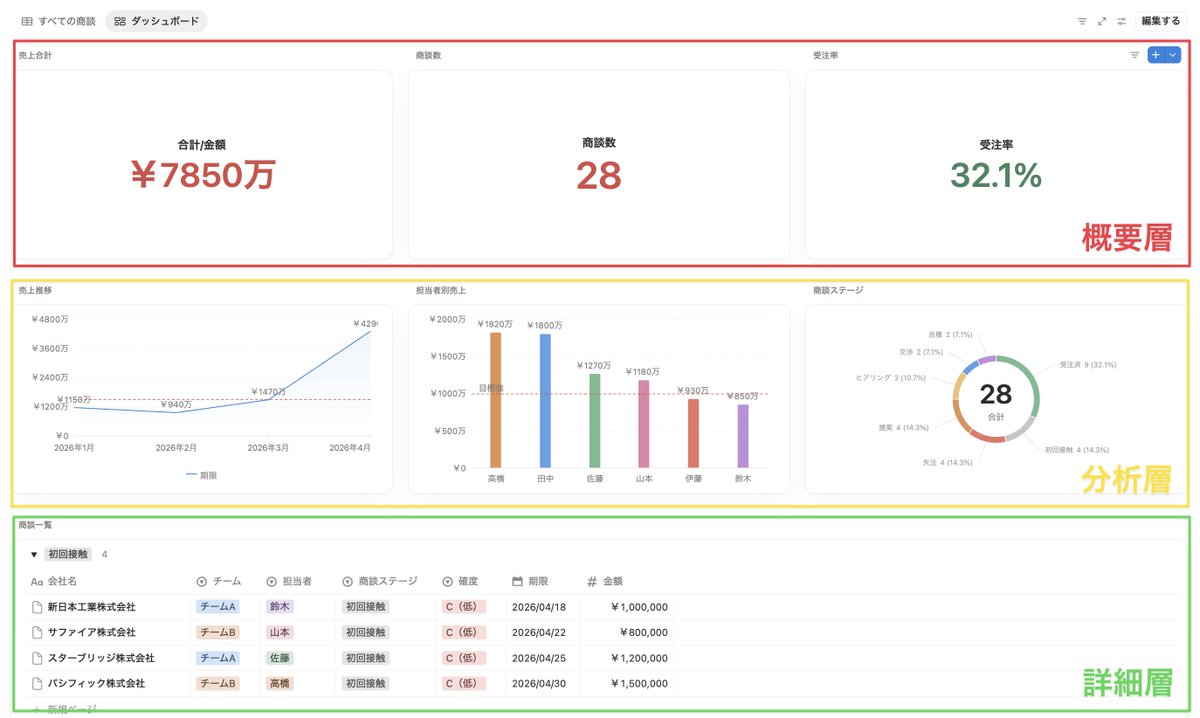Click 期限 2026/04/18 cell
Image resolution: width=1200 pixels, height=718 pixels.
538,607
